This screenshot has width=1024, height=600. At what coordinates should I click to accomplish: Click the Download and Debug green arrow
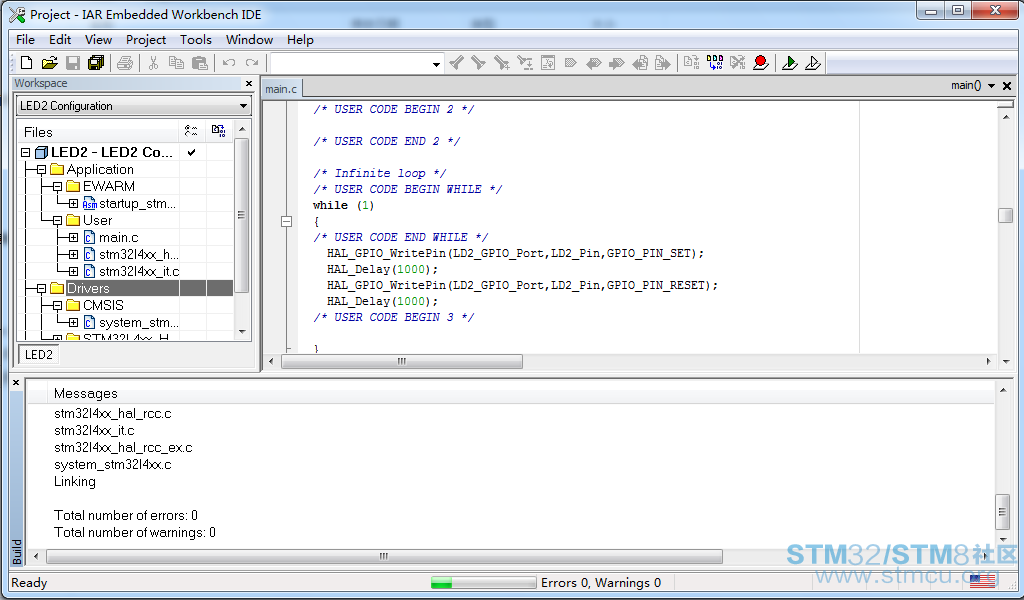pyautogui.click(x=790, y=63)
